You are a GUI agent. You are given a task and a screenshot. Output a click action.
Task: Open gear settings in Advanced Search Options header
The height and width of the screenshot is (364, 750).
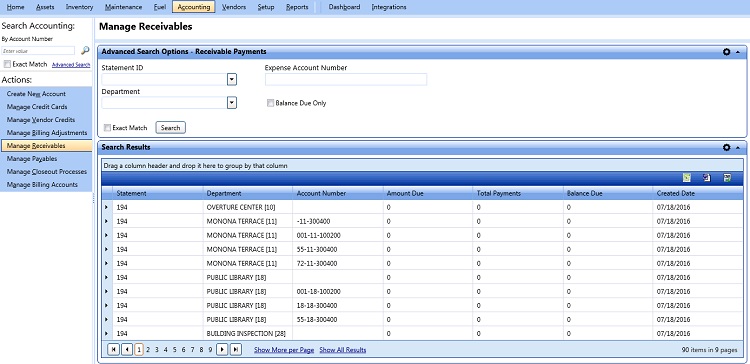(x=726, y=52)
